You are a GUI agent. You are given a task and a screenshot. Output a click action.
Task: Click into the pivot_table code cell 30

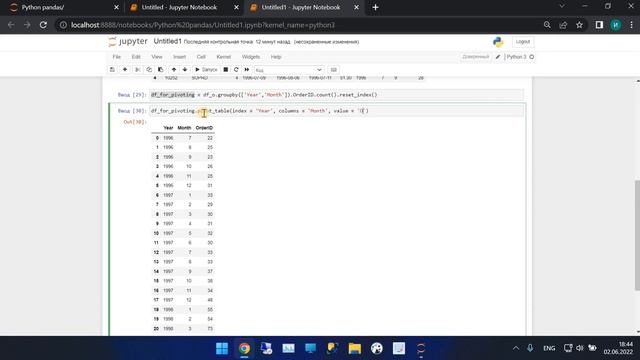336,111
